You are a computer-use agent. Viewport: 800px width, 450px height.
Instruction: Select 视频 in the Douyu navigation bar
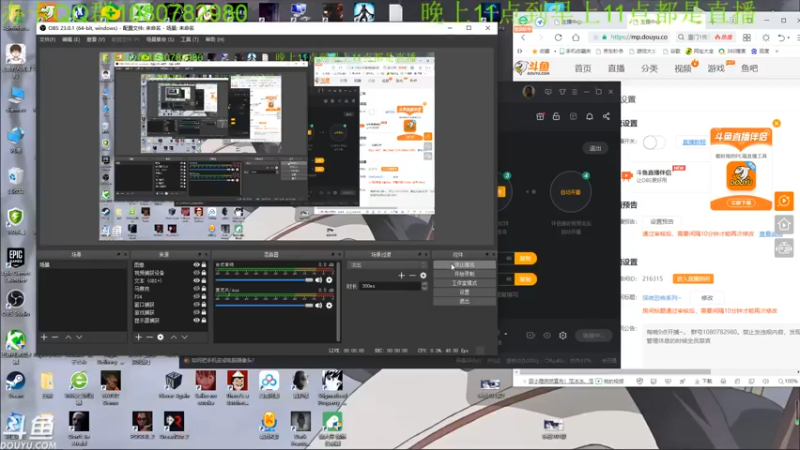683,68
